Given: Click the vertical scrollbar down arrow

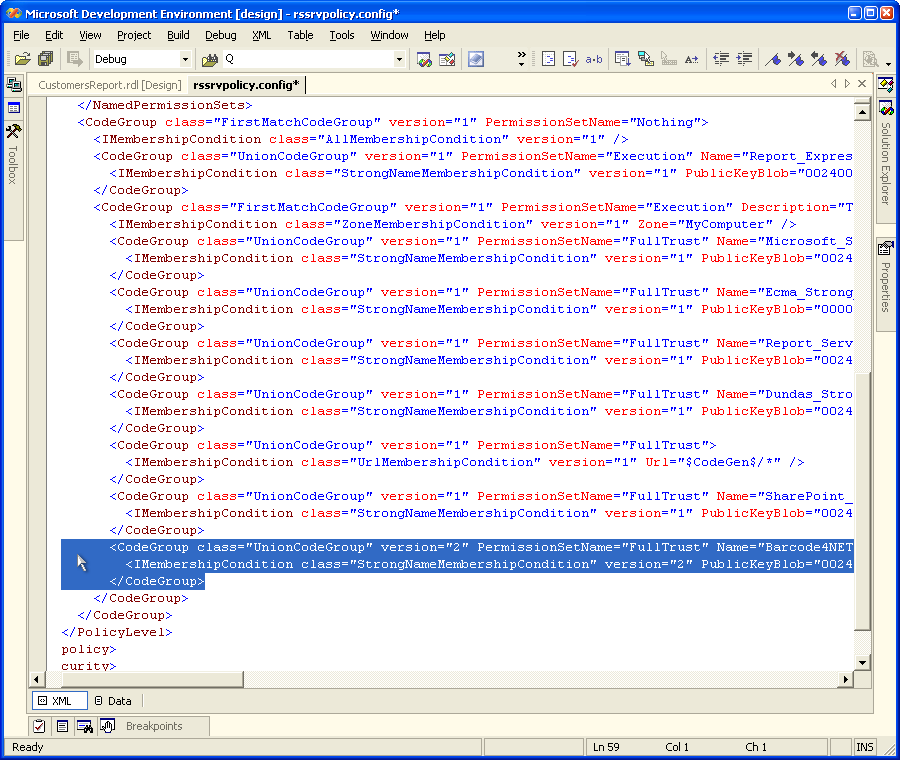Looking at the screenshot, I should (x=863, y=661).
